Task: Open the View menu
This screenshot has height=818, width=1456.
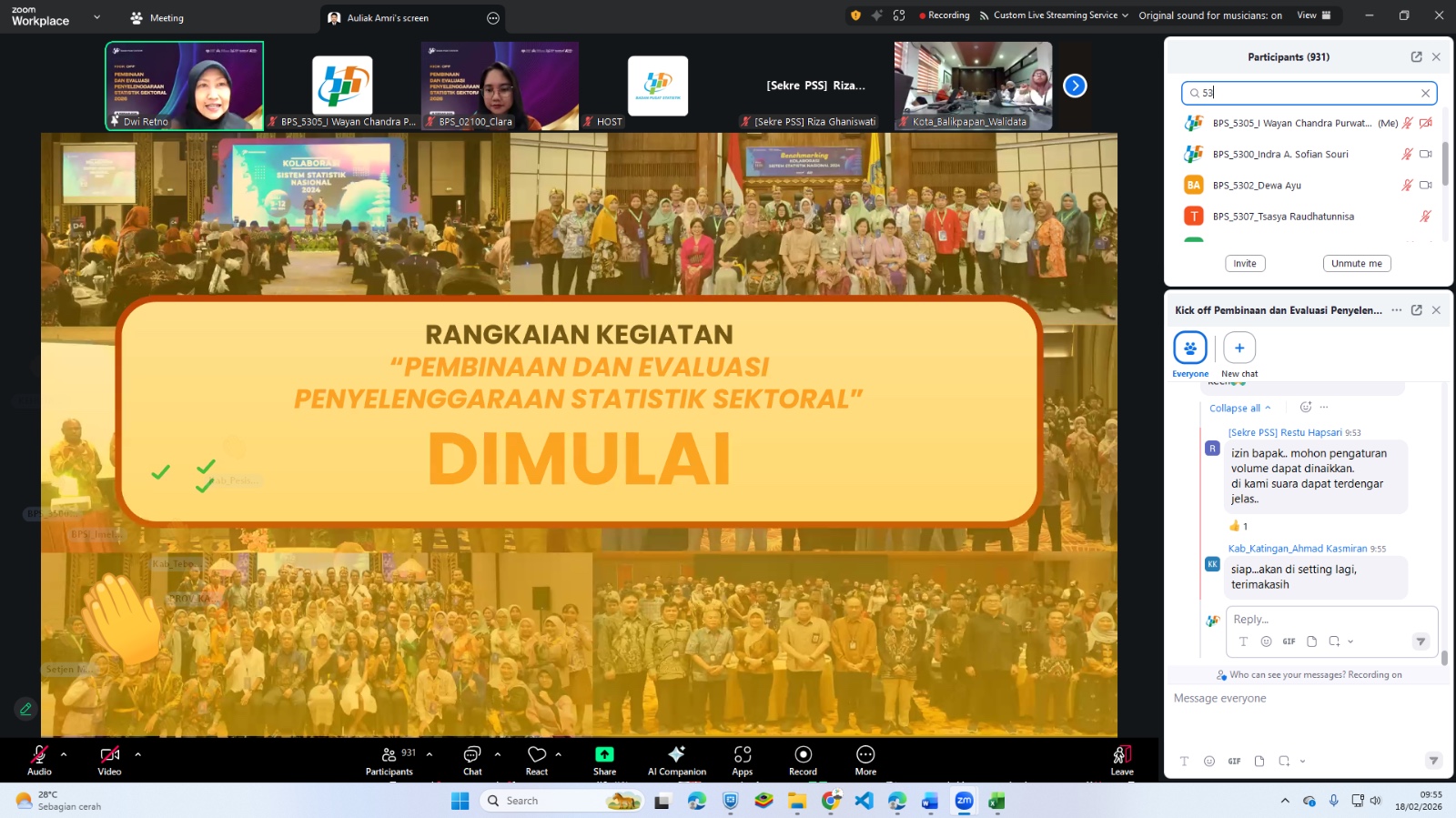Action: coord(1313,15)
